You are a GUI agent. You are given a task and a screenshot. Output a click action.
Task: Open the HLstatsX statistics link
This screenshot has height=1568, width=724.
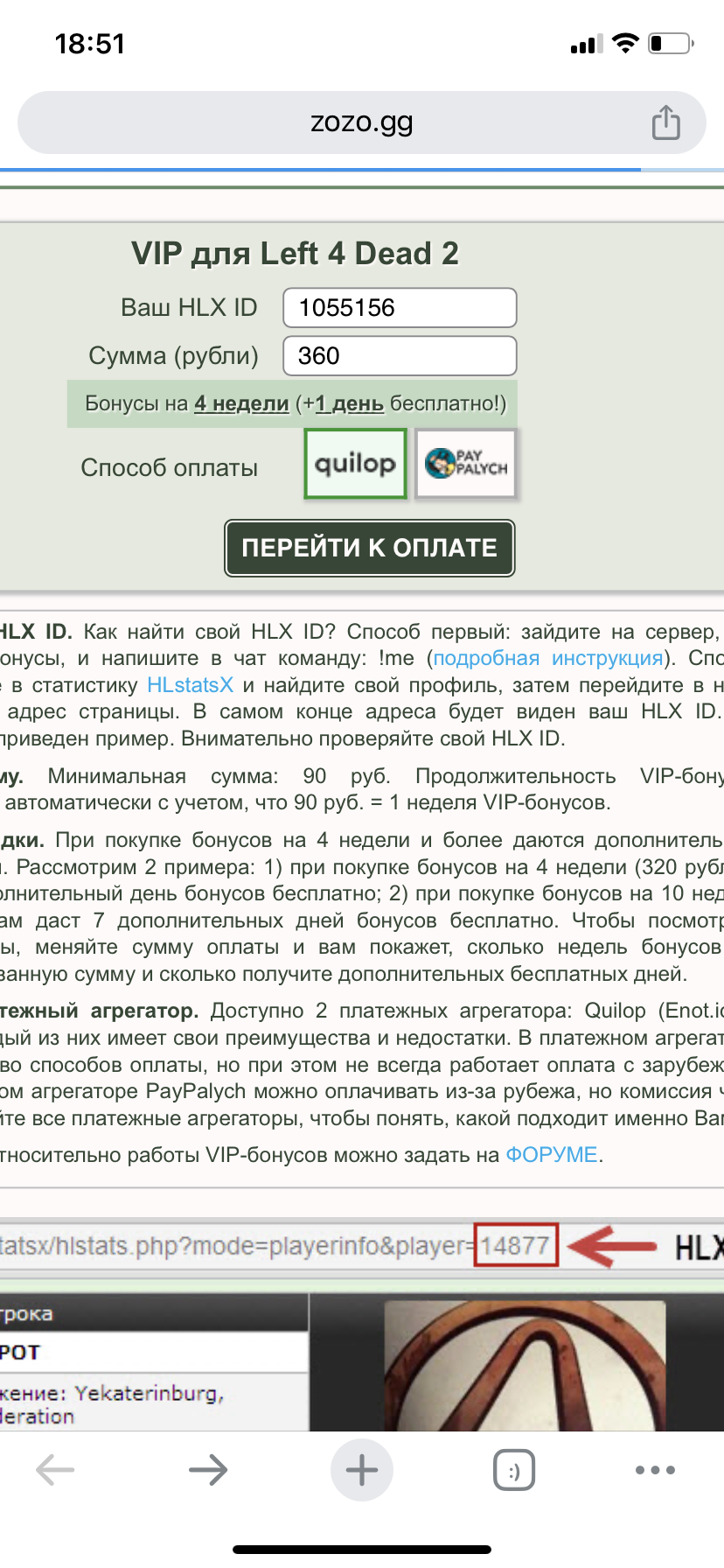[190, 685]
